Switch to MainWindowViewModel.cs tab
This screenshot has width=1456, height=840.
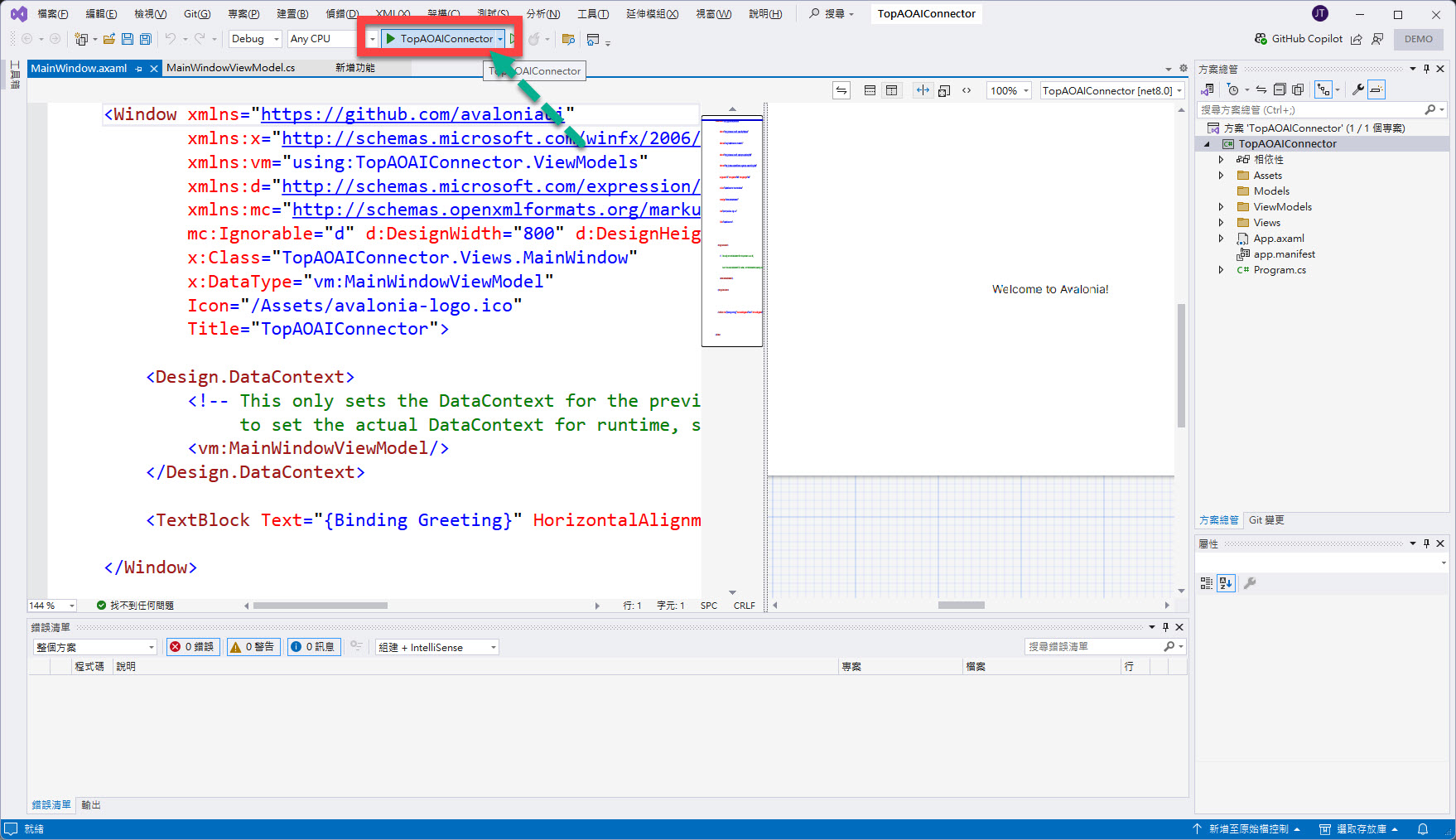[x=231, y=68]
